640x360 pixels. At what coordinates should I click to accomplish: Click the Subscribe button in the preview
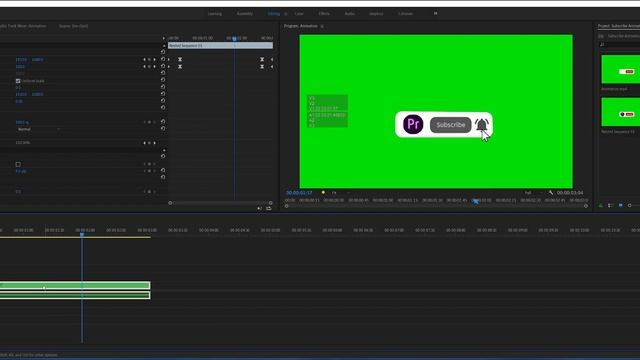(x=451, y=125)
